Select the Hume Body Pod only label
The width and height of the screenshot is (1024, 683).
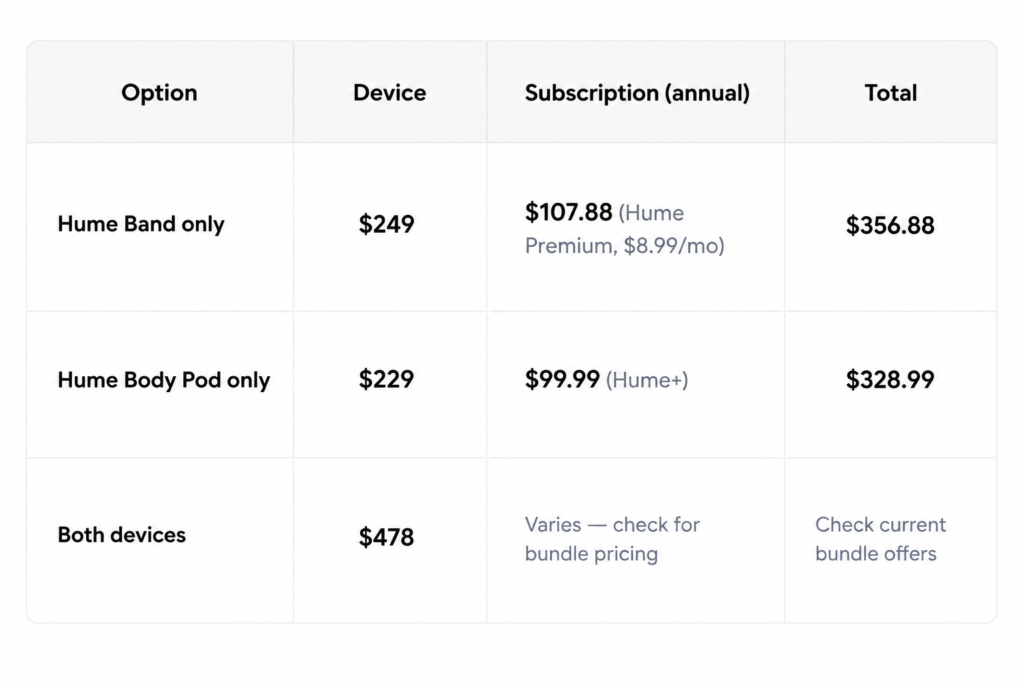(x=164, y=380)
